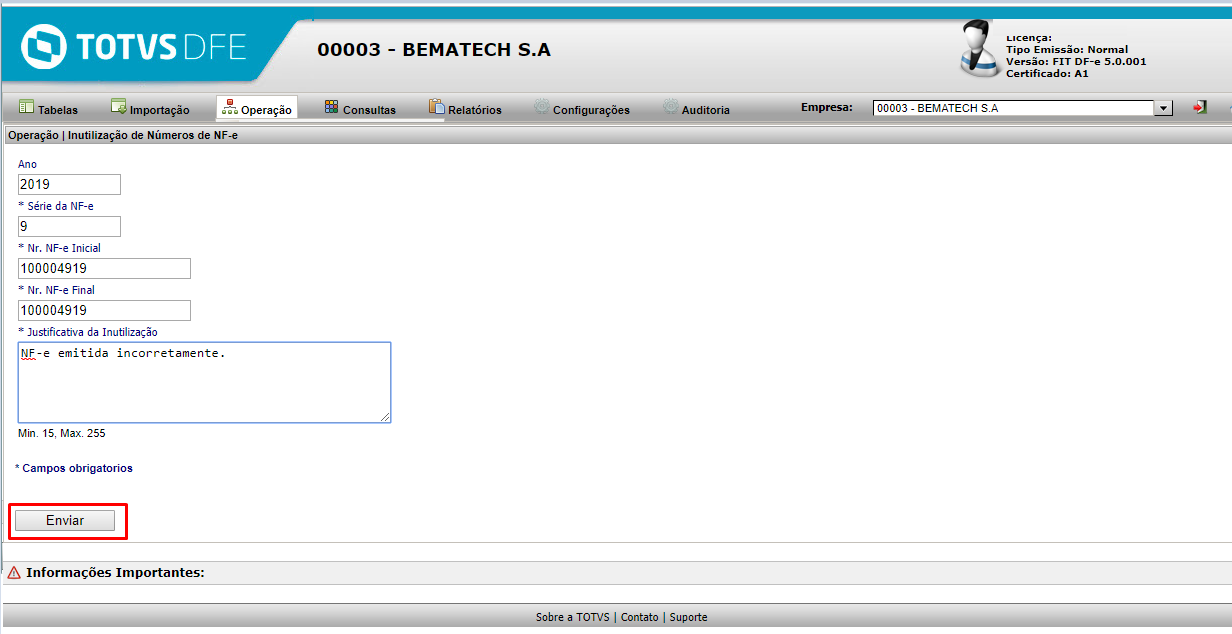Click the Enviar button
This screenshot has width=1232, height=634.
point(65,521)
